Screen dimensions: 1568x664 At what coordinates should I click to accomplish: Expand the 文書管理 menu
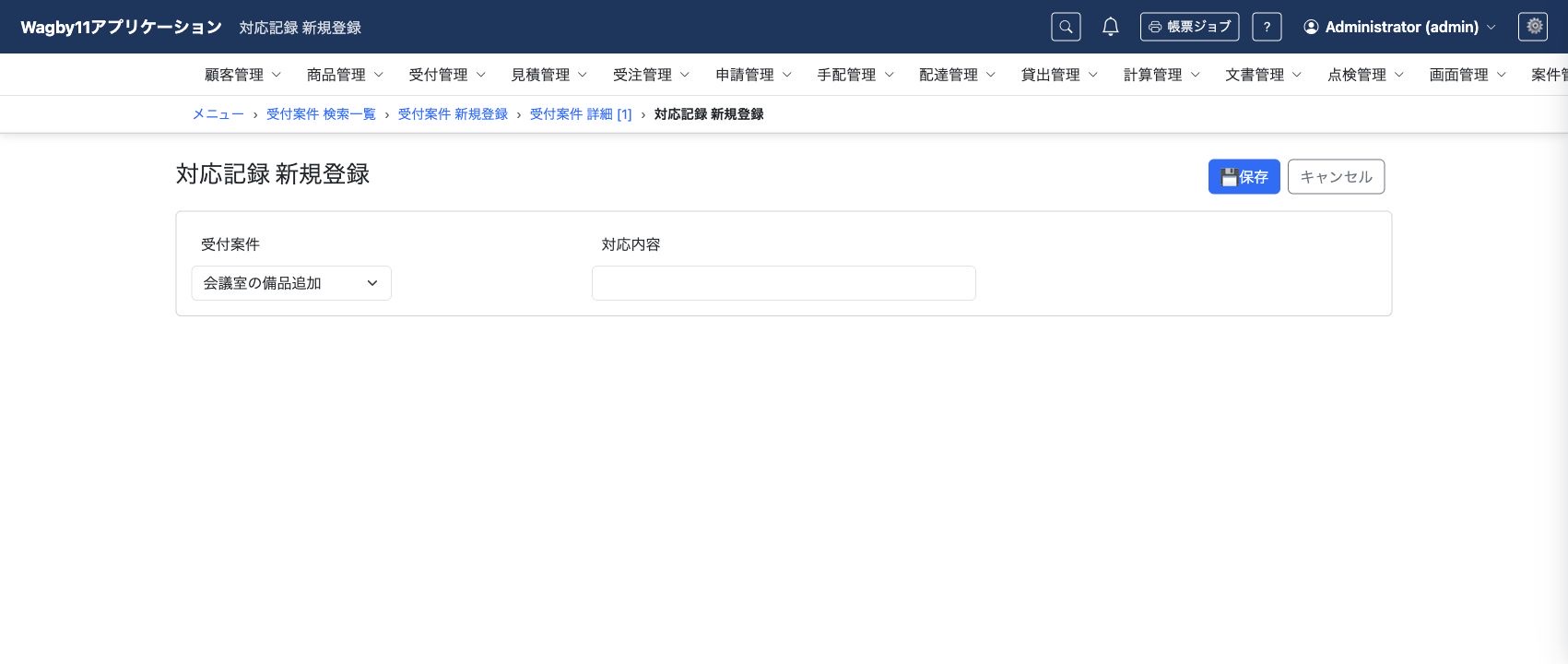[1264, 75]
